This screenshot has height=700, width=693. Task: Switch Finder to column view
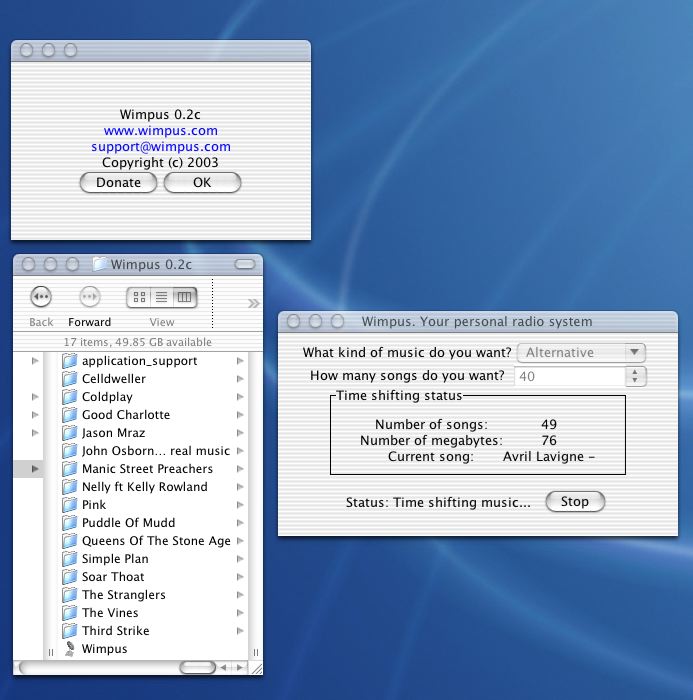click(x=184, y=297)
